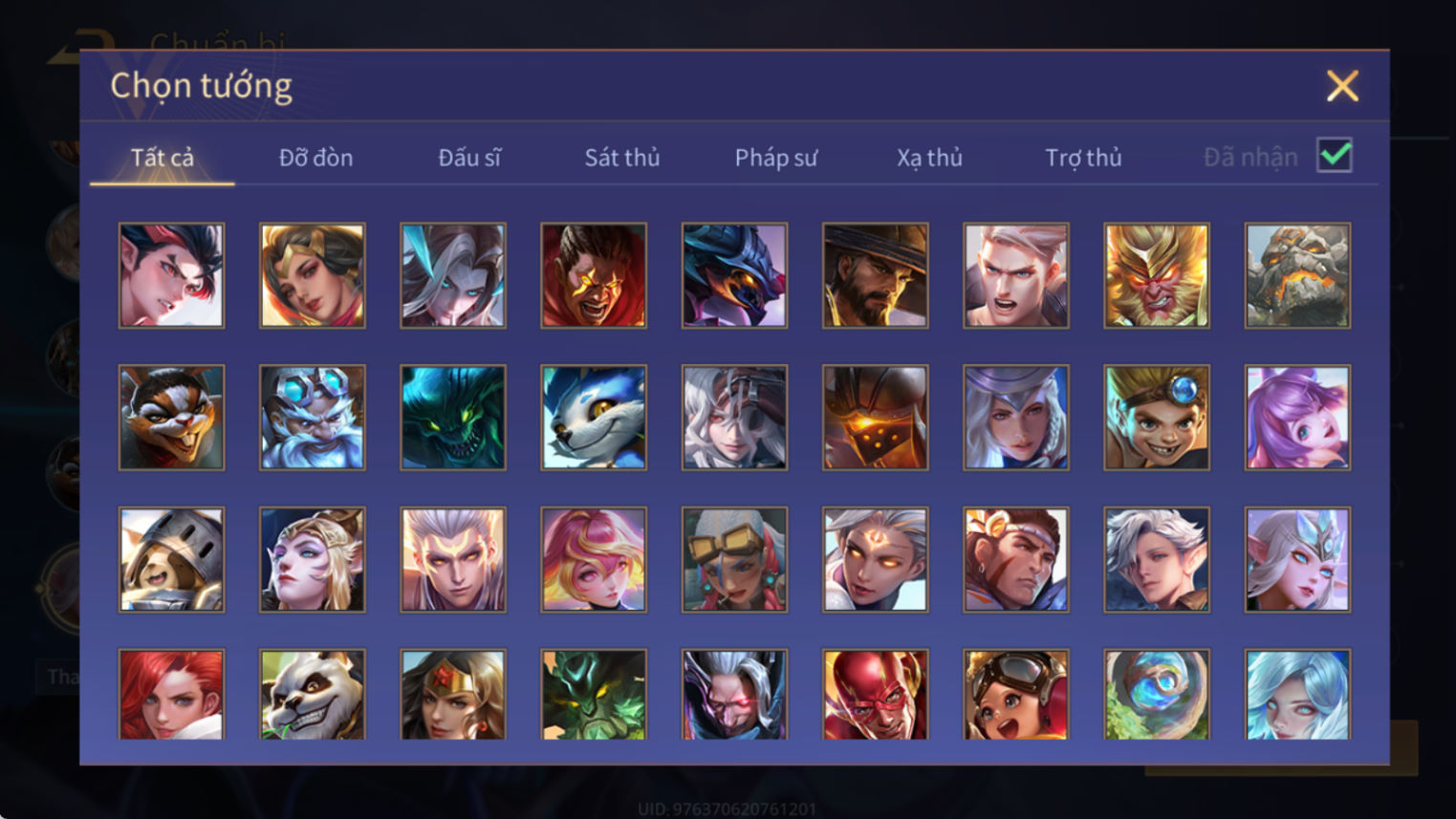This screenshot has width=1456, height=819.
Task: Open the Sát thủ tab
Action: coord(622,158)
